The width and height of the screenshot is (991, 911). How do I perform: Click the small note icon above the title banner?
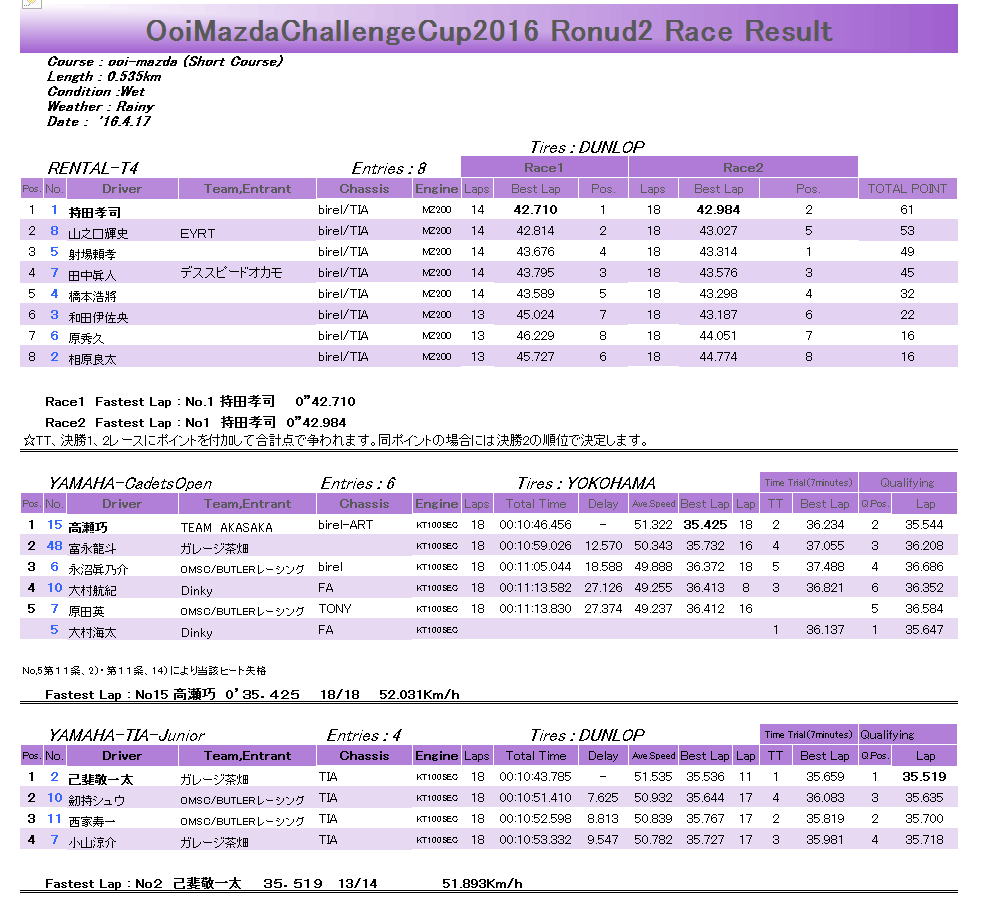point(32,3)
